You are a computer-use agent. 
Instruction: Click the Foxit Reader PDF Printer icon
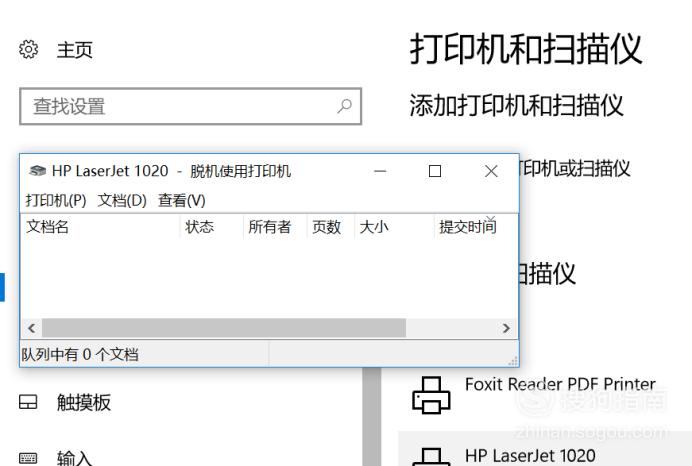coord(431,395)
